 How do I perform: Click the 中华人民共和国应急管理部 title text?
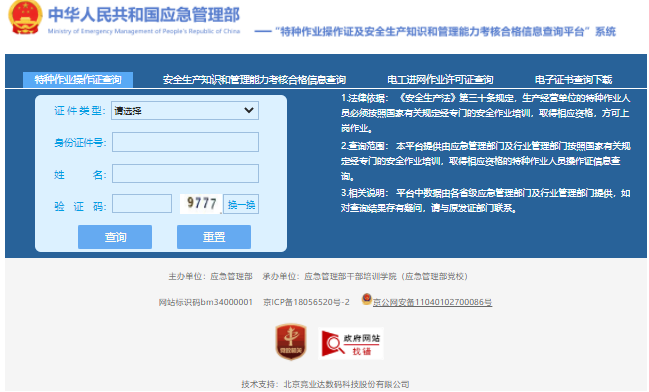[144, 14]
